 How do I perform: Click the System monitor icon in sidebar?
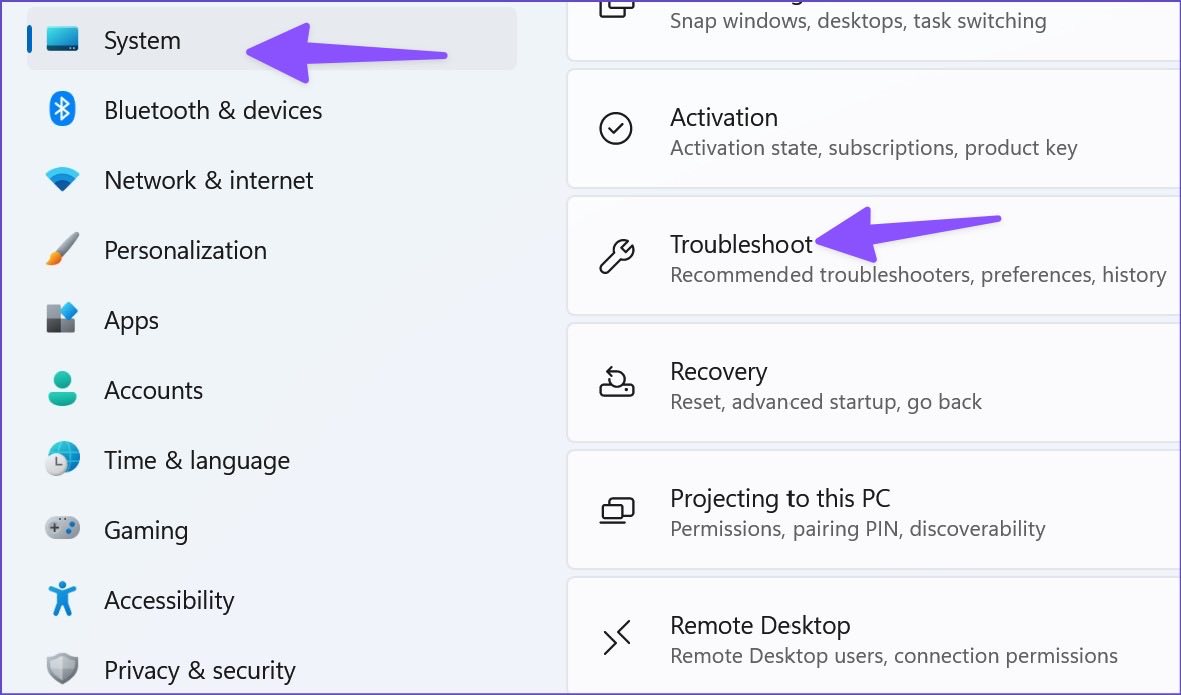click(x=62, y=39)
